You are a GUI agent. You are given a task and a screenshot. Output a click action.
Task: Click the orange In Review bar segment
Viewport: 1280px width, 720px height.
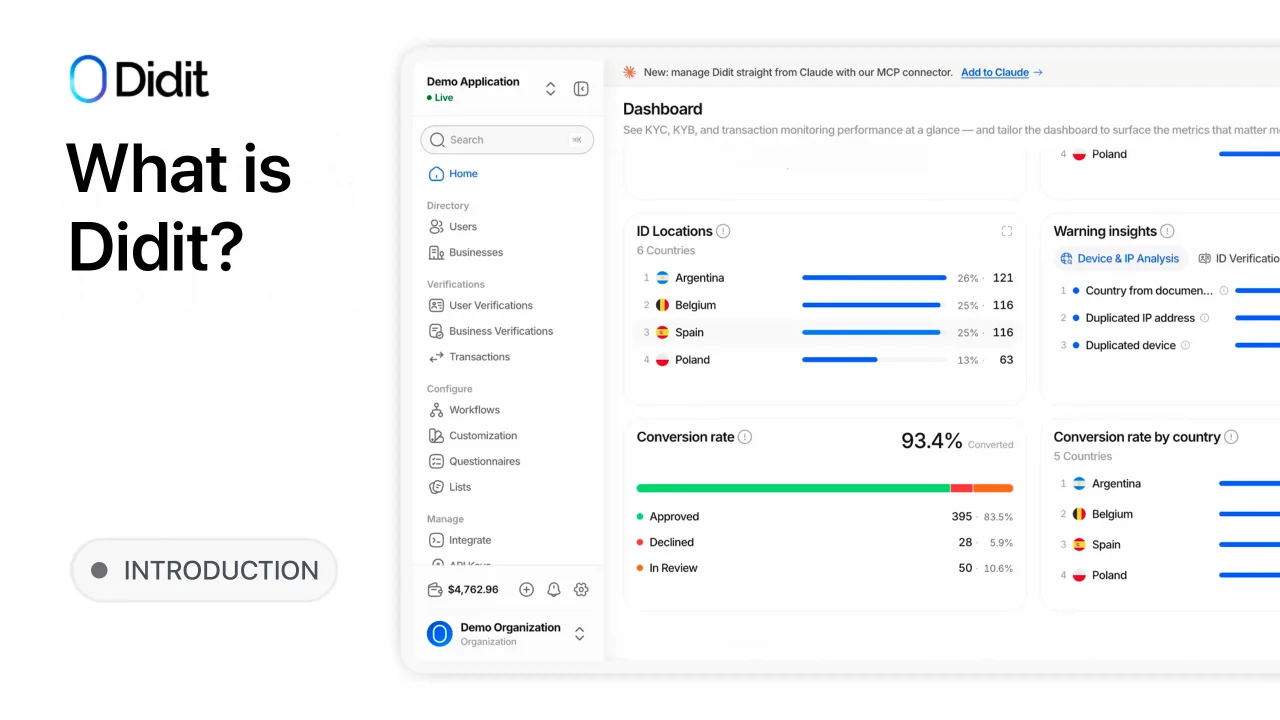993,488
